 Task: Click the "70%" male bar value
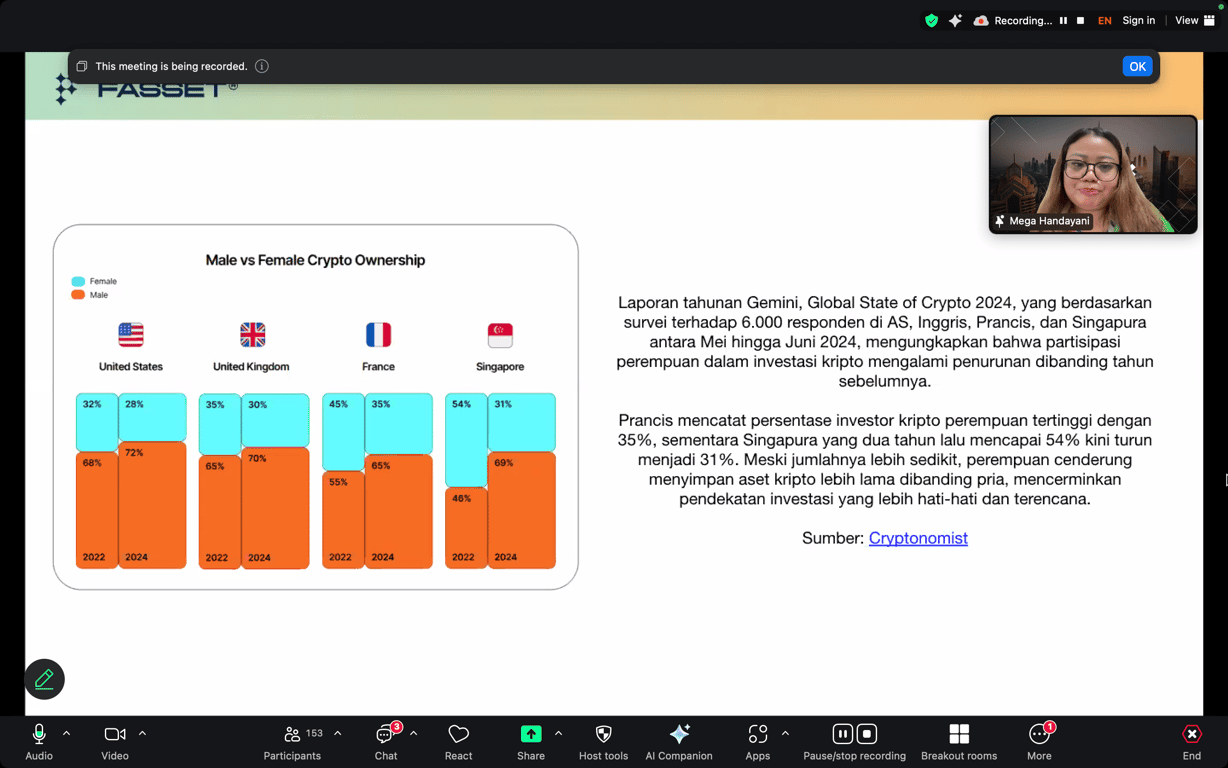tap(257, 459)
